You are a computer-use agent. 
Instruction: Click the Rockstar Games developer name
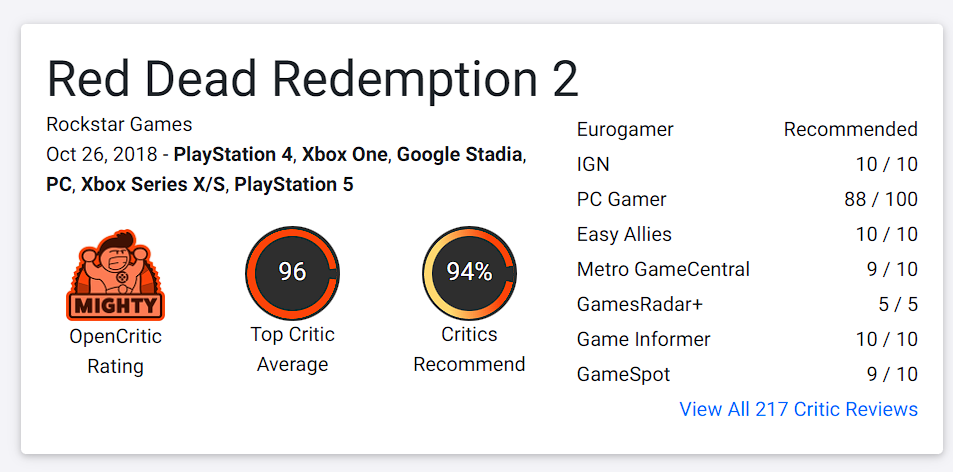(x=119, y=125)
